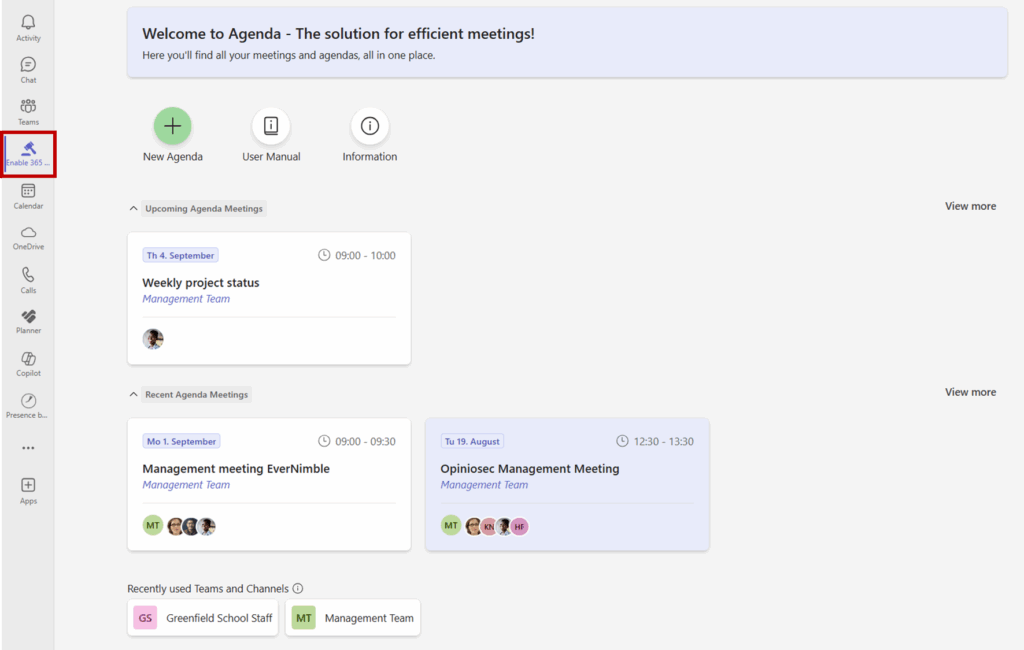Open the Calls app
The image size is (1024, 650).
tap(27, 280)
